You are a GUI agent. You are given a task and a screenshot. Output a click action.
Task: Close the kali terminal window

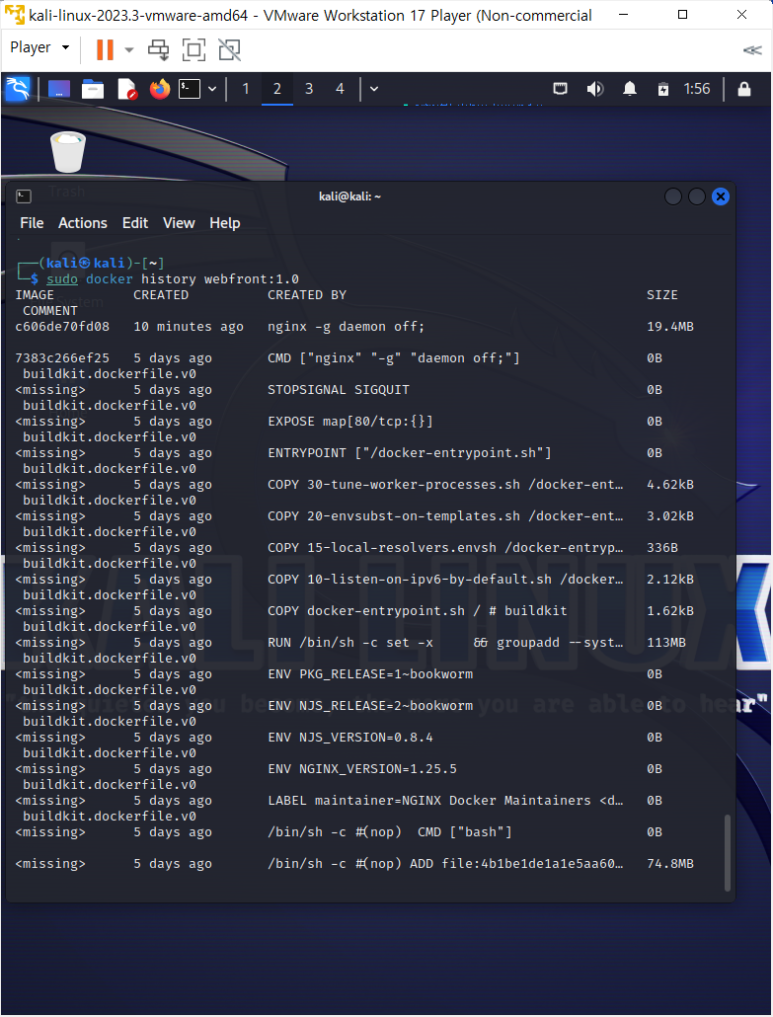(x=720, y=197)
